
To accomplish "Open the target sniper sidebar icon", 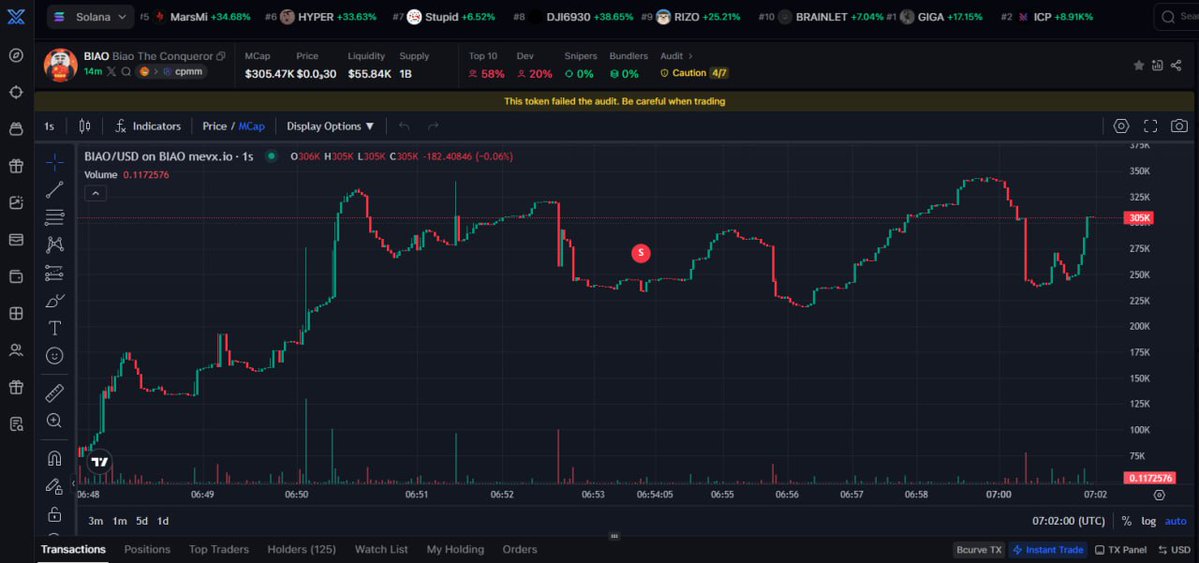I will (x=16, y=92).
